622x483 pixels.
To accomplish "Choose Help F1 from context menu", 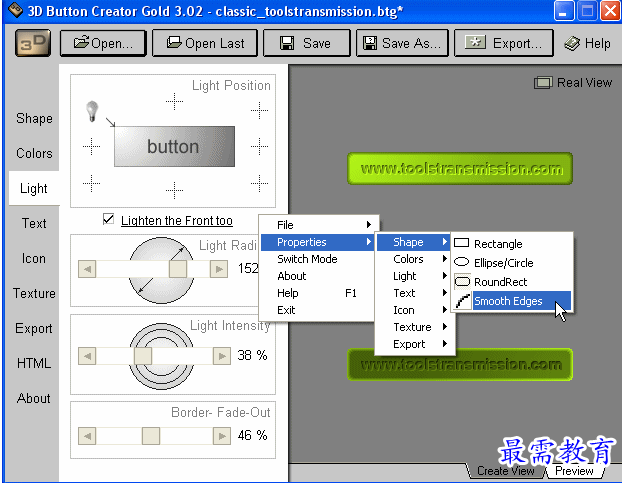I will (x=317, y=293).
